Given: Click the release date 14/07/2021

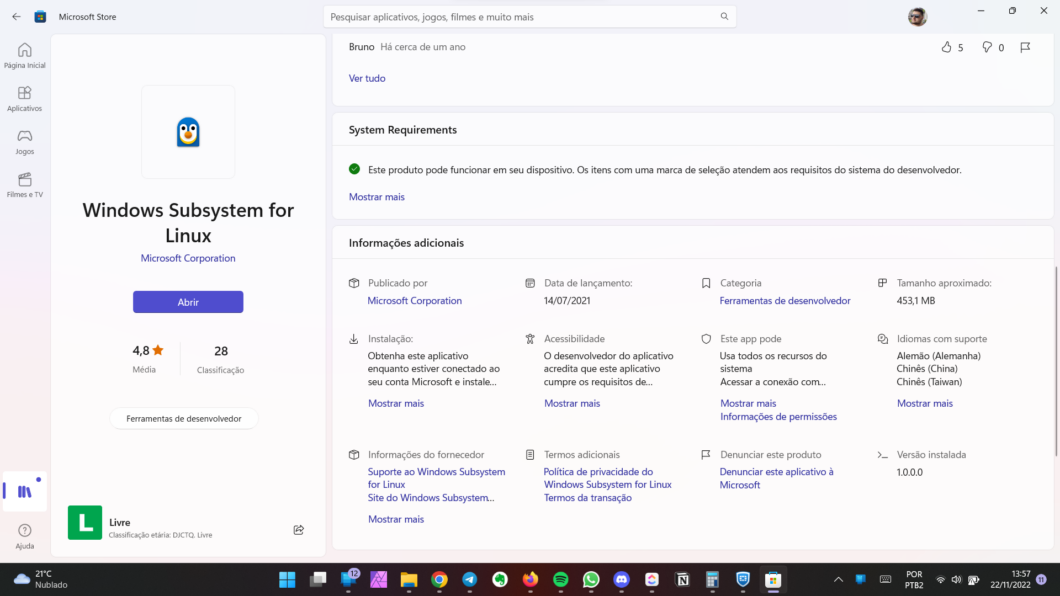Looking at the screenshot, I should point(567,301).
